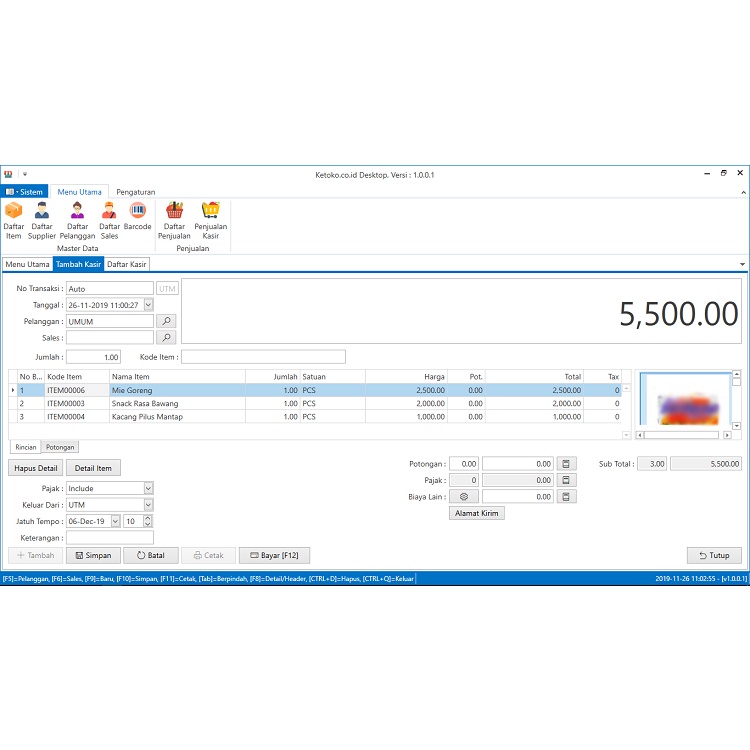Image resolution: width=750 pixels, height=750 pixels.
Task: Click the Kode Item input field
Action: point(263,357)
